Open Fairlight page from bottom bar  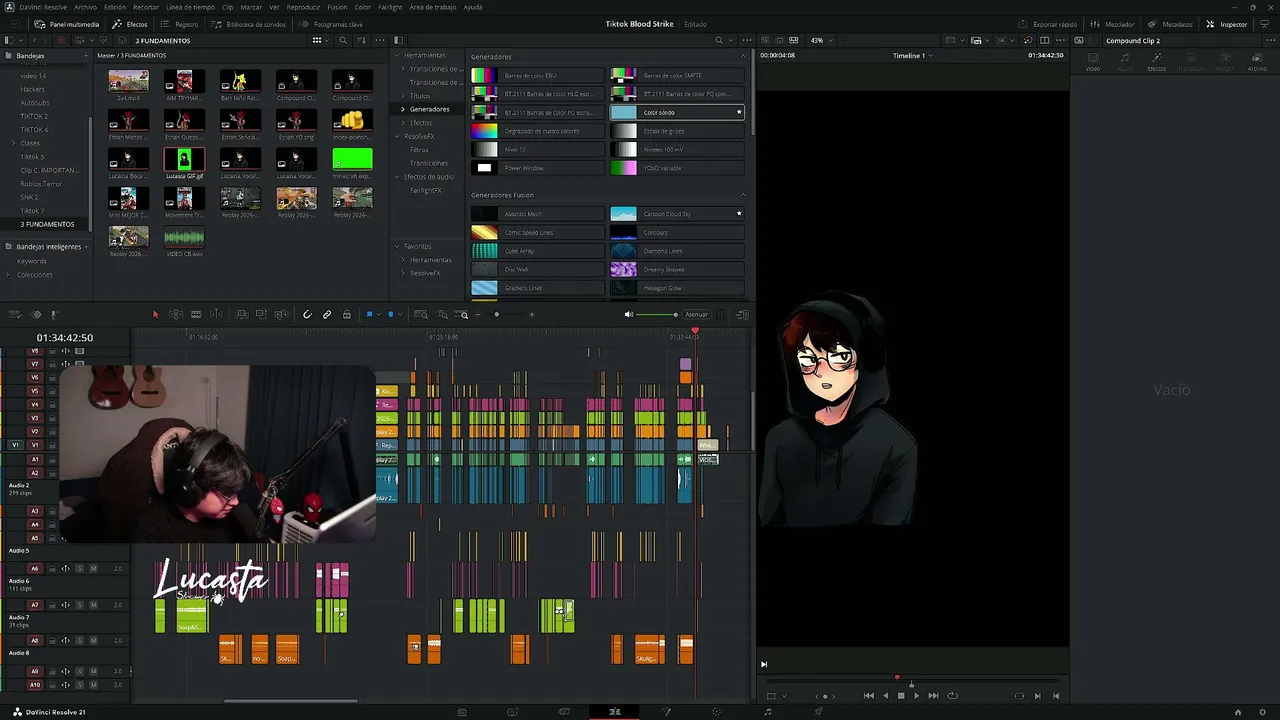[x=768, y=712]
